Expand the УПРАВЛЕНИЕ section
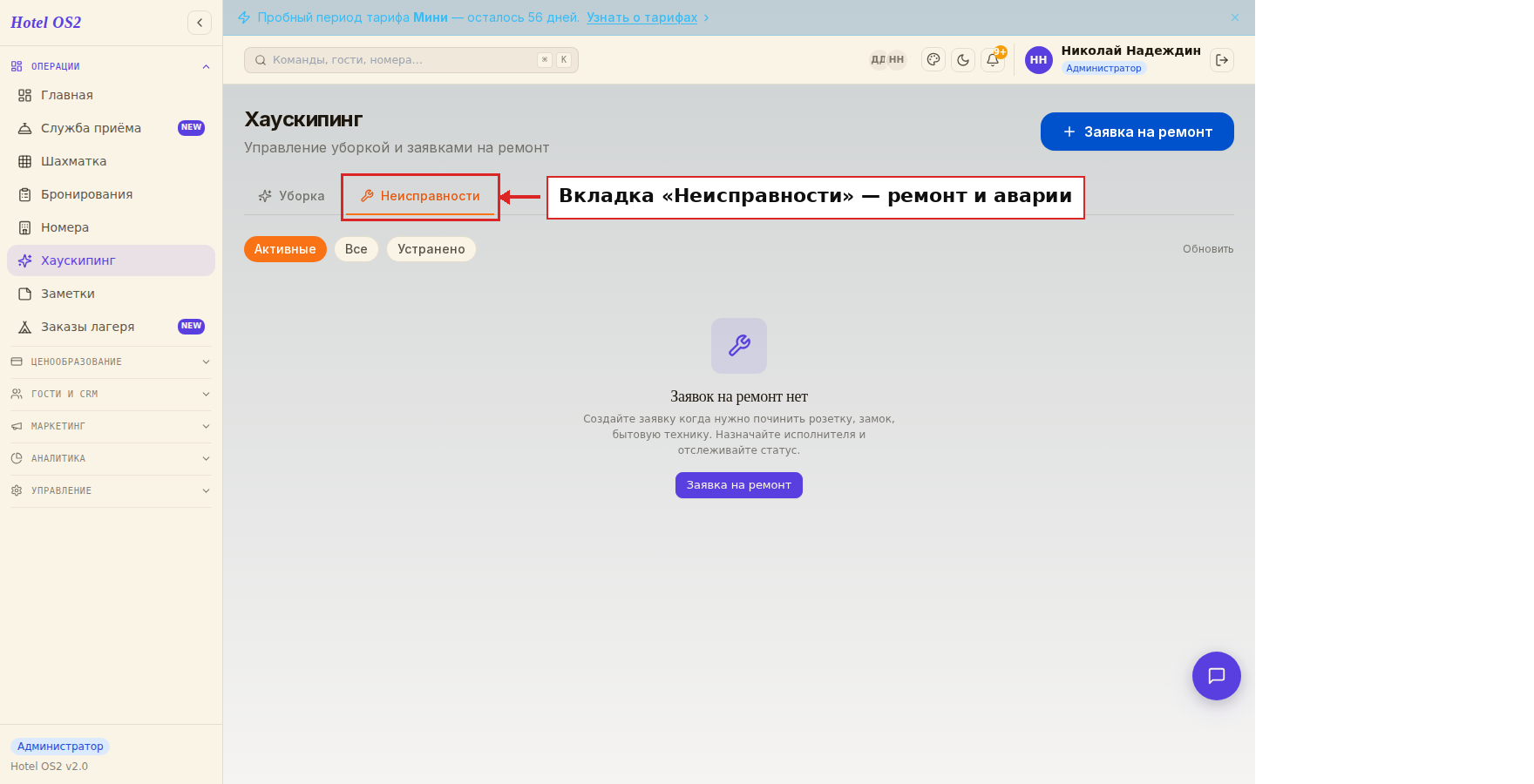This screenshot has height=784, width=1534. (111, 490)
